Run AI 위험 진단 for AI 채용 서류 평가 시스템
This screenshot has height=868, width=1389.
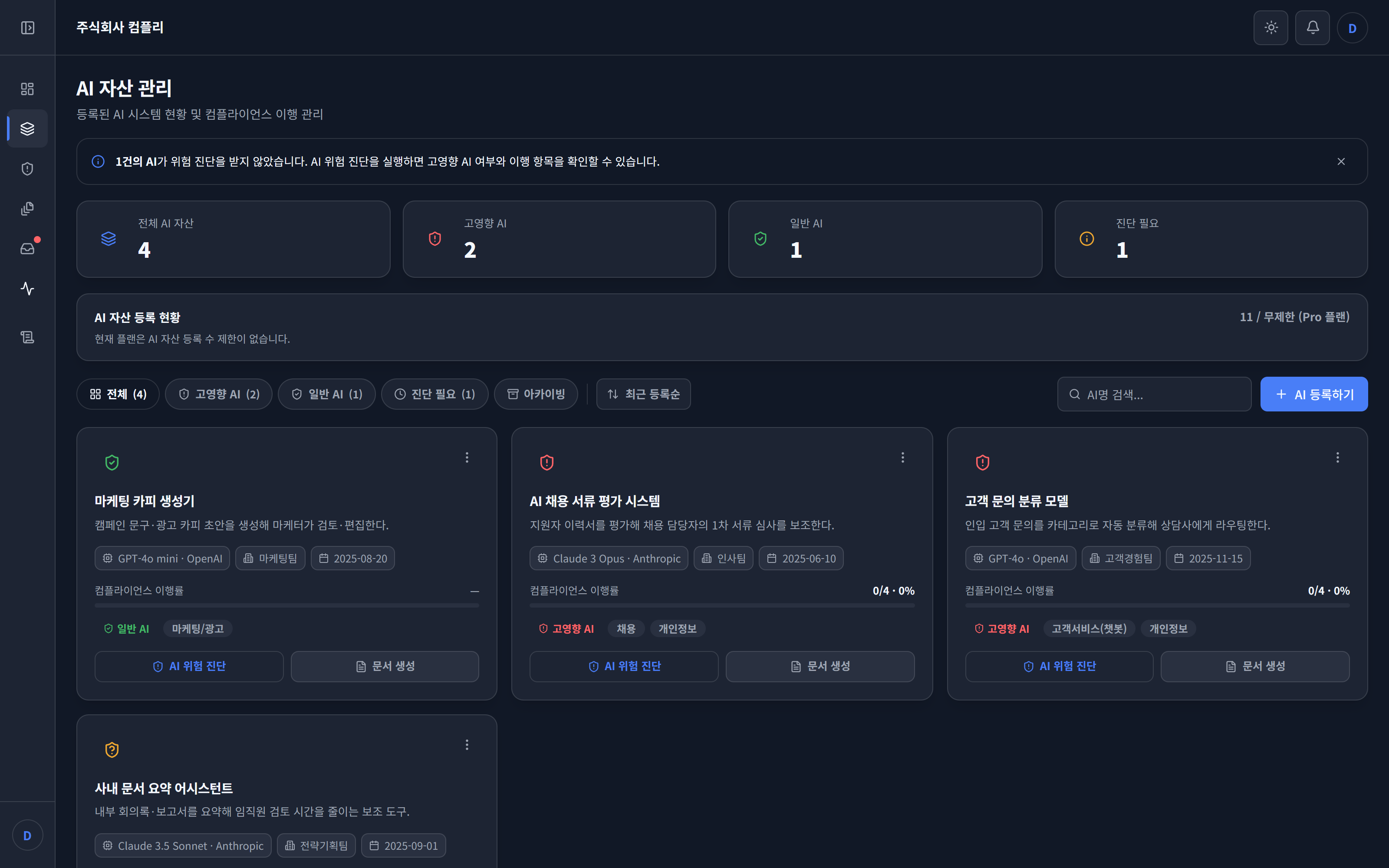624,667
